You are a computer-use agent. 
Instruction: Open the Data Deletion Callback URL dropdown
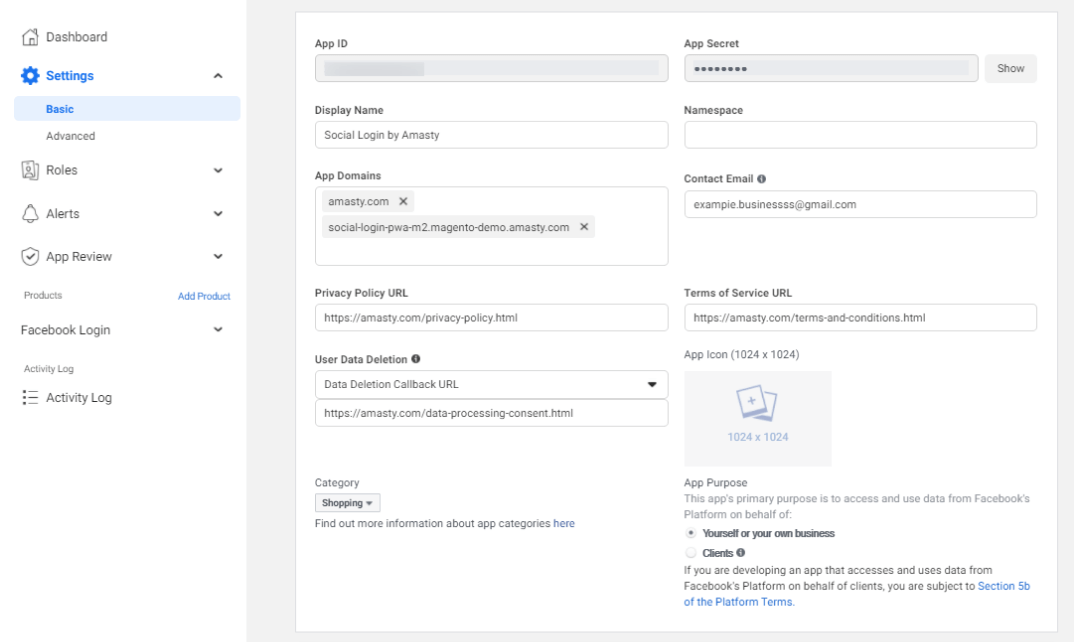pyautogui.click(x=491, y=384)
